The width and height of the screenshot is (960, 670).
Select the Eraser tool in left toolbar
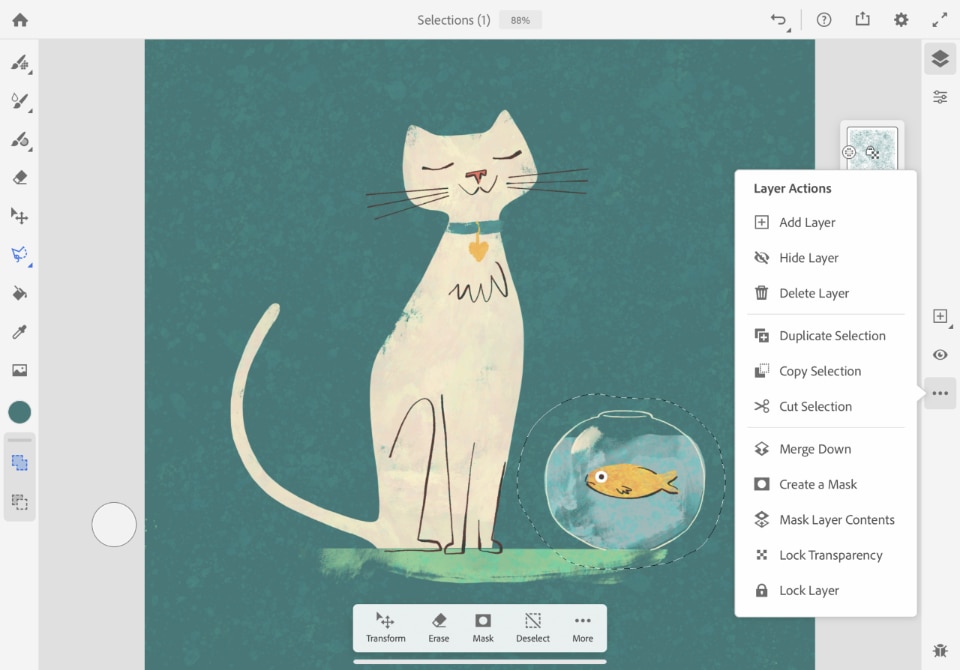click(19, 178)
